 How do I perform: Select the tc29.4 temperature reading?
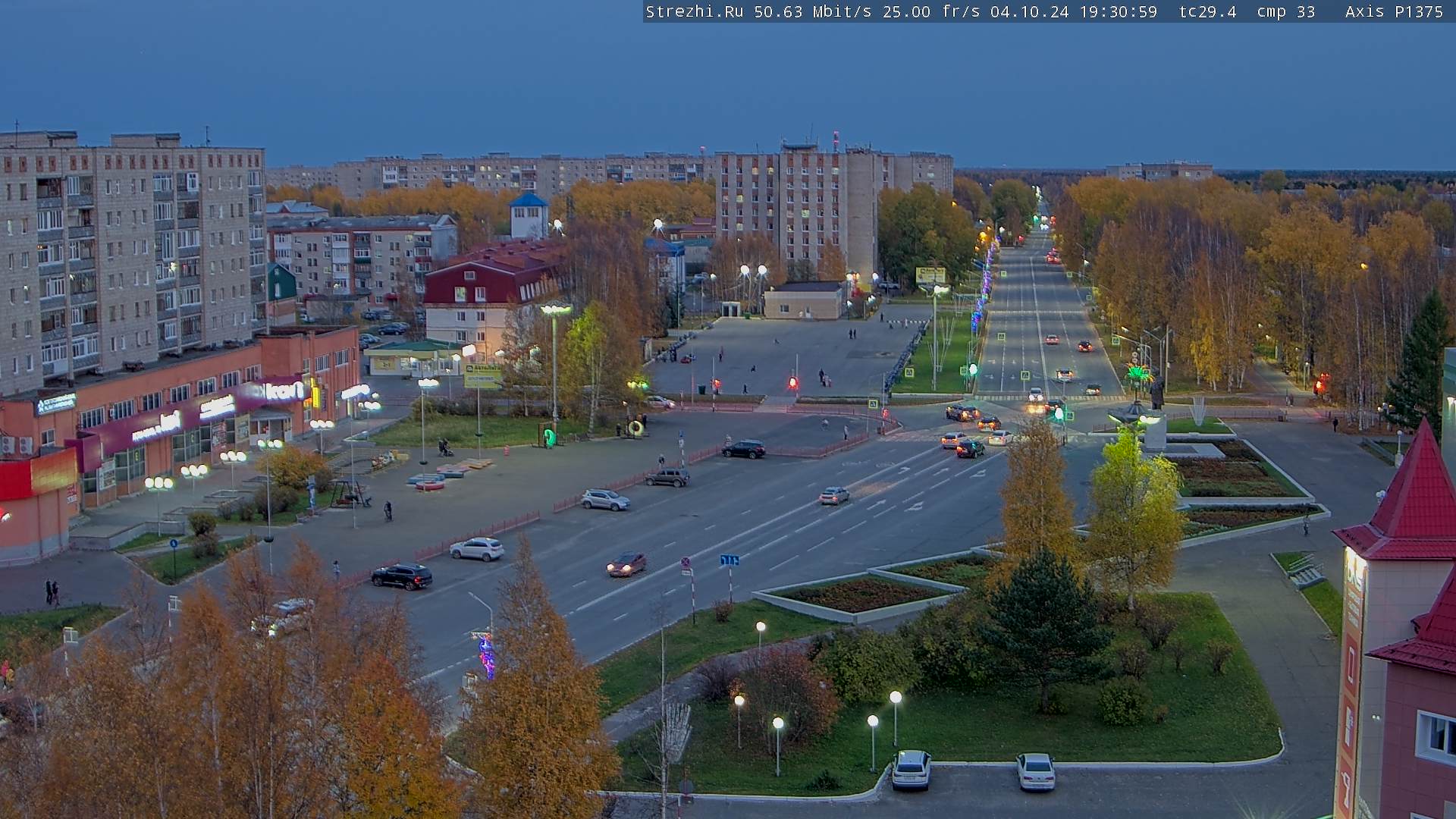(1207, 11)
